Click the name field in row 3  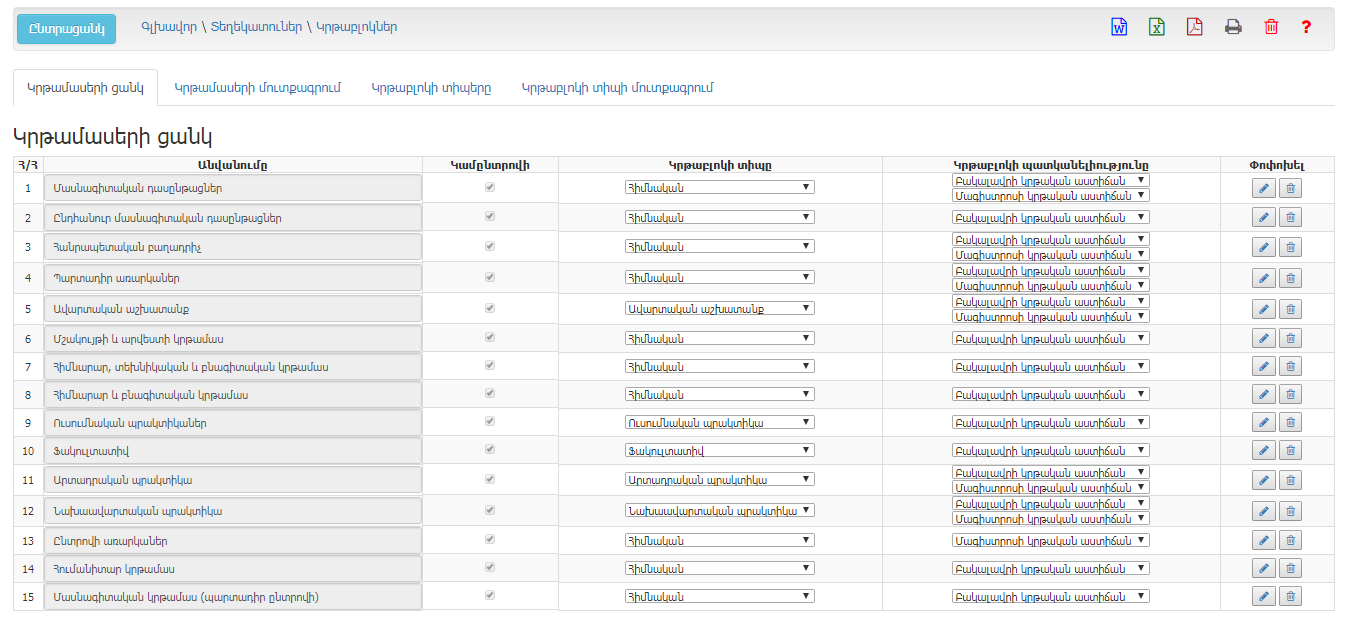tap(233, 247)
